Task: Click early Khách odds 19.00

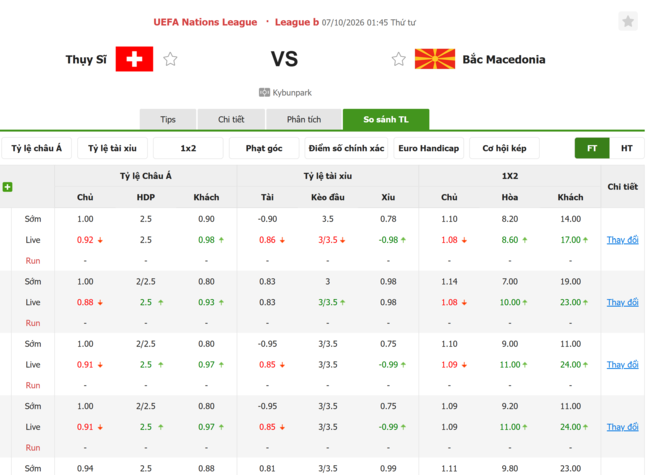Action: pos(570,281)
